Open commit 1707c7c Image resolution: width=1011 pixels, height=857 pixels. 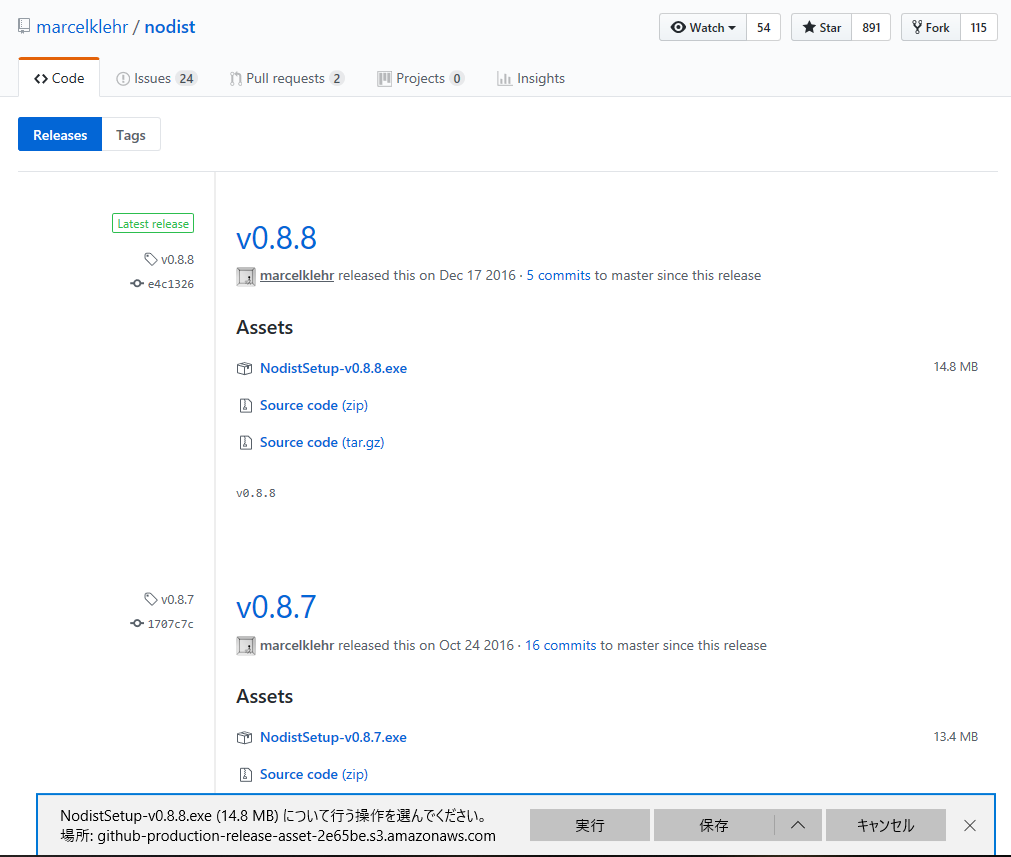(170, 624)
